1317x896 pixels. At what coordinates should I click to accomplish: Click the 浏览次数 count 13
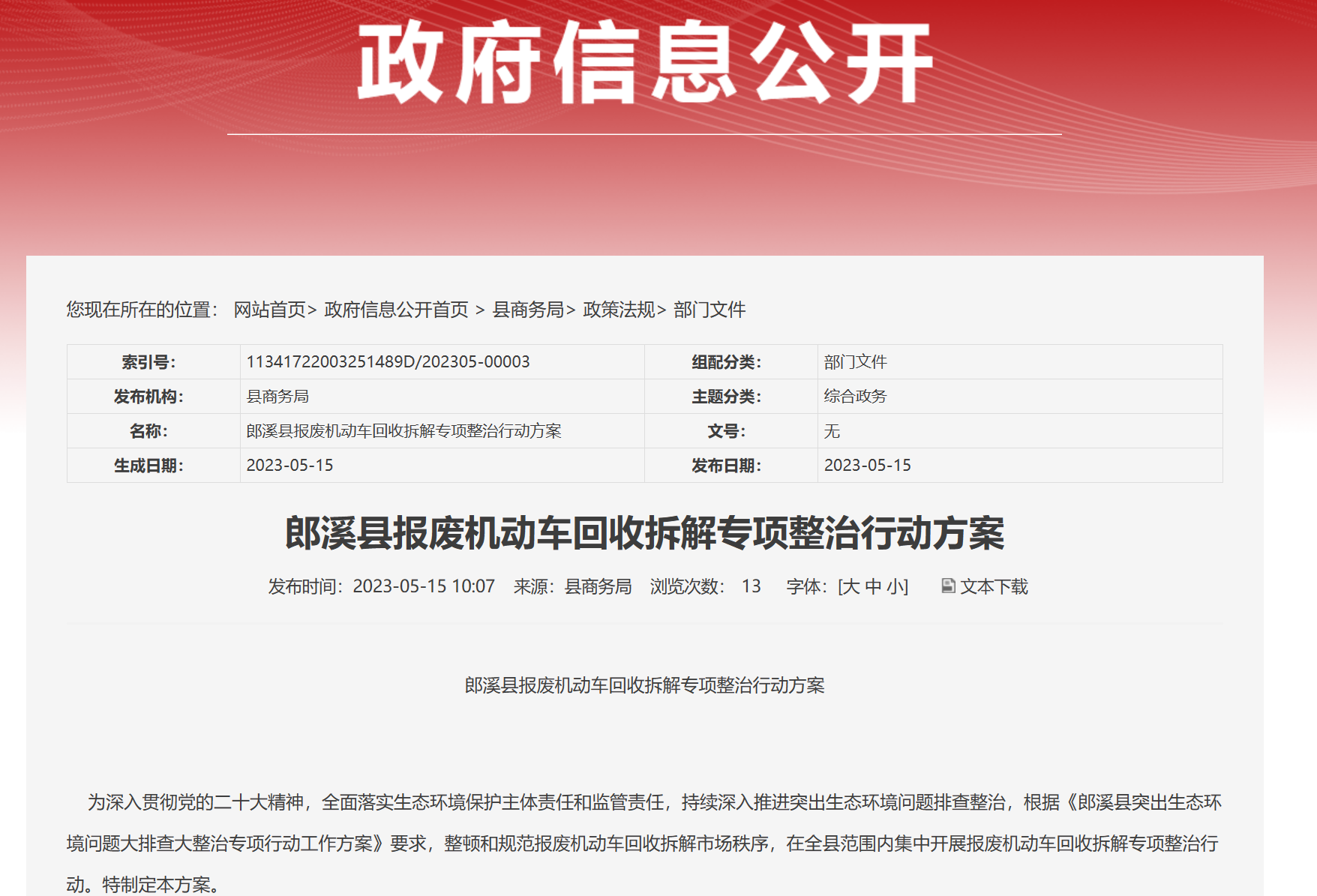(752, 588)
